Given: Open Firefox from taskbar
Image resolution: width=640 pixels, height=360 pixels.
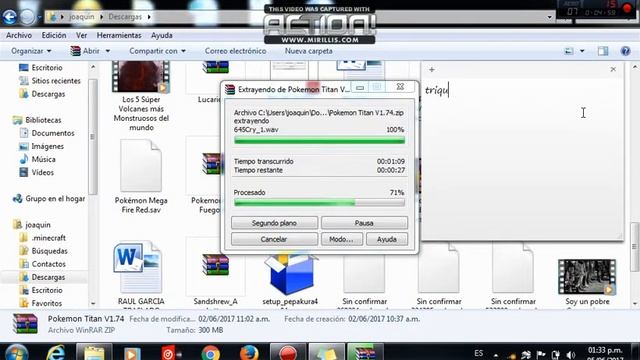Looking at the screenshot, I should pos(249,353).
